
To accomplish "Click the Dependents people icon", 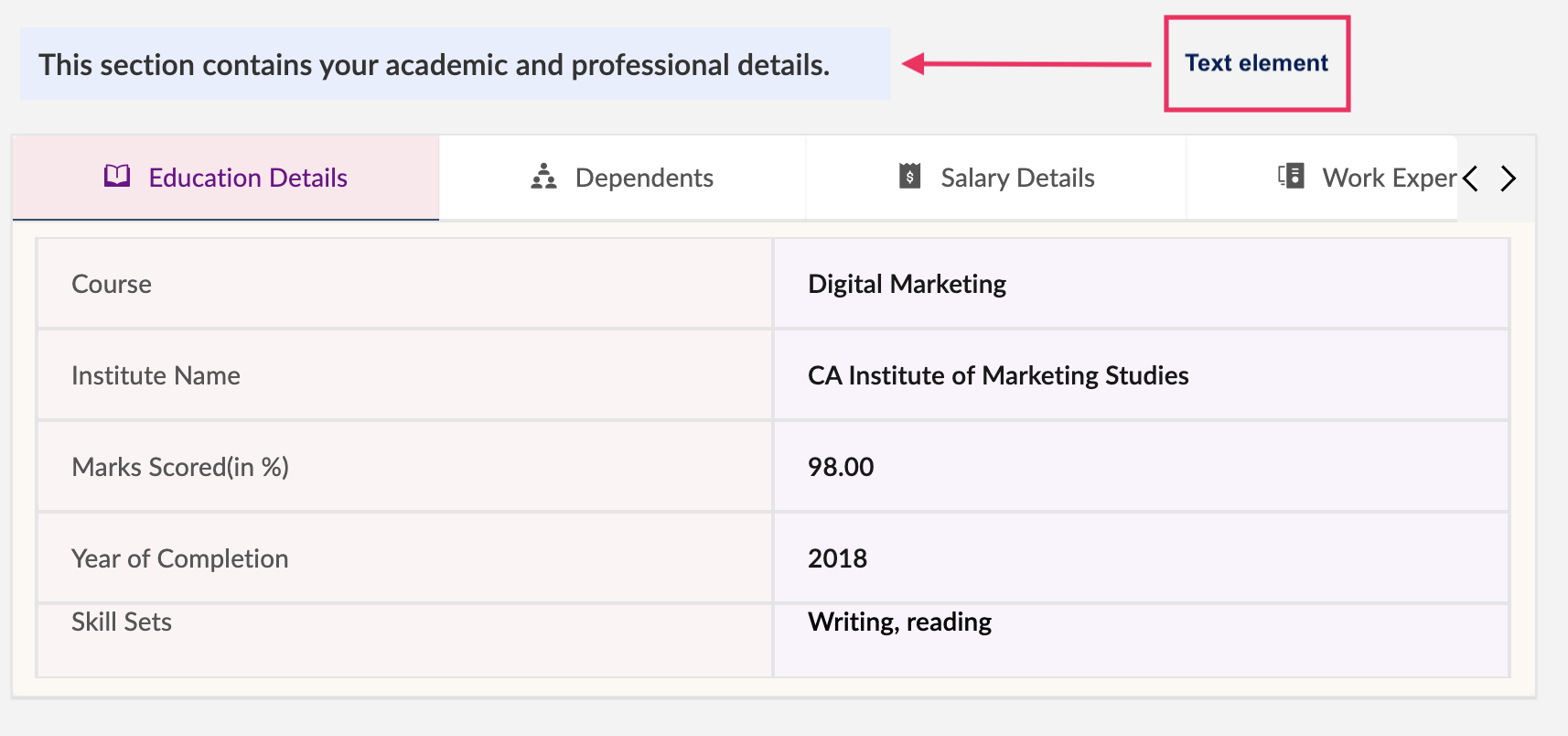I will tap(543, 177).
